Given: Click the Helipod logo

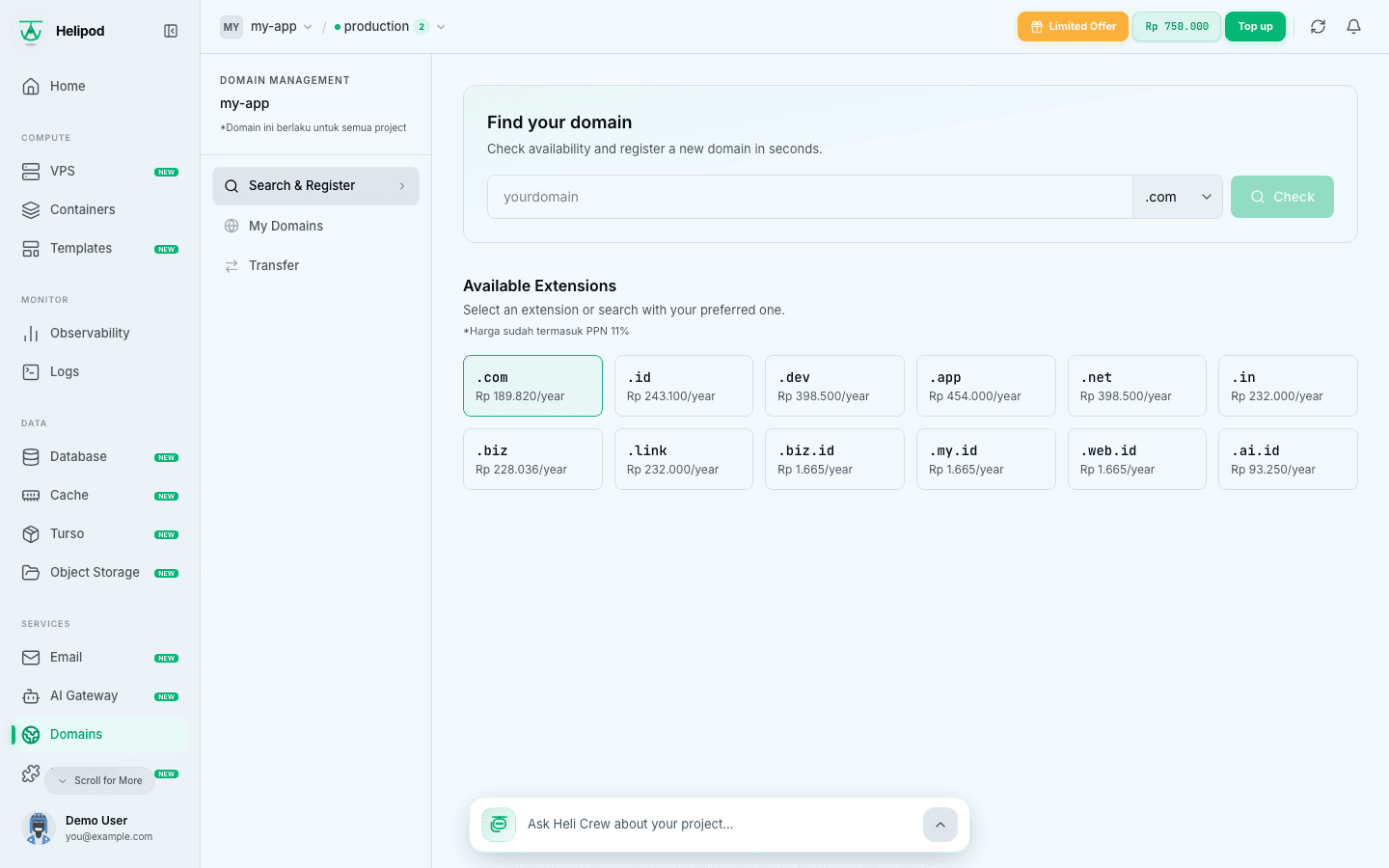Looking at the screenshot, I should (31, 31).
